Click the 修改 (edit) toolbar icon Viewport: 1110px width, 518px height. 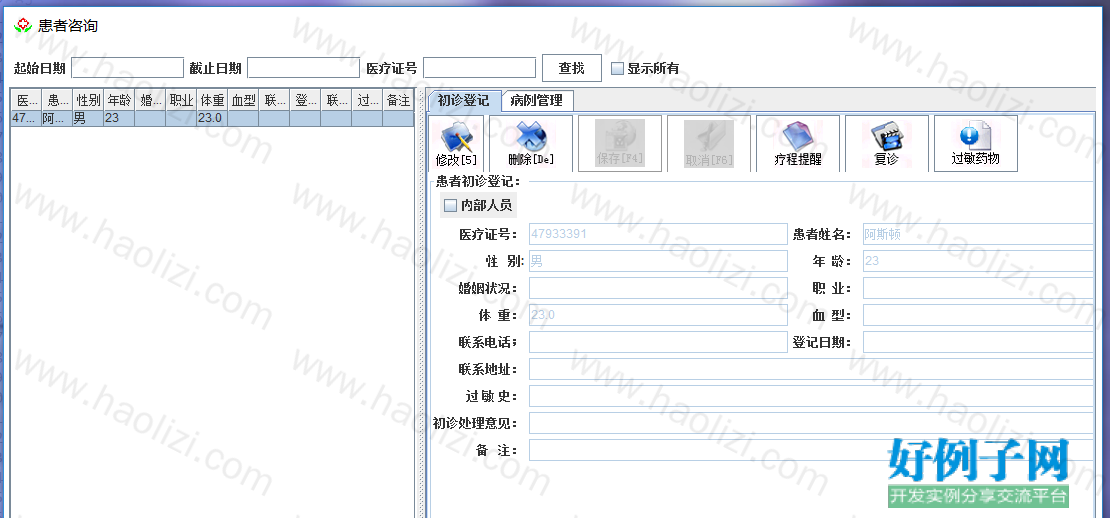pos(457,144)
